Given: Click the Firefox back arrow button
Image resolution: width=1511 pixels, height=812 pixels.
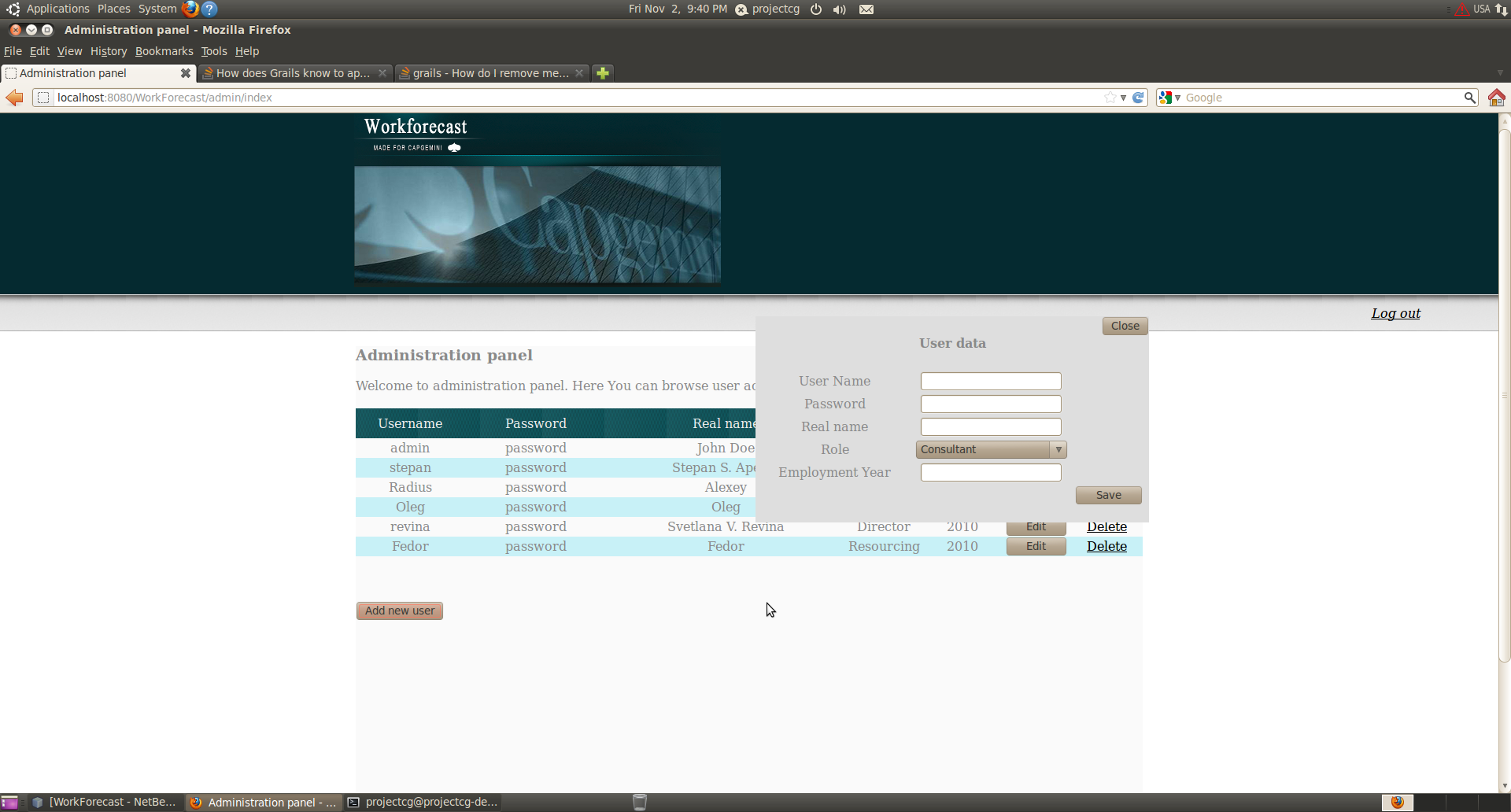Looking at the screenshot, I should tap(15, 98).
